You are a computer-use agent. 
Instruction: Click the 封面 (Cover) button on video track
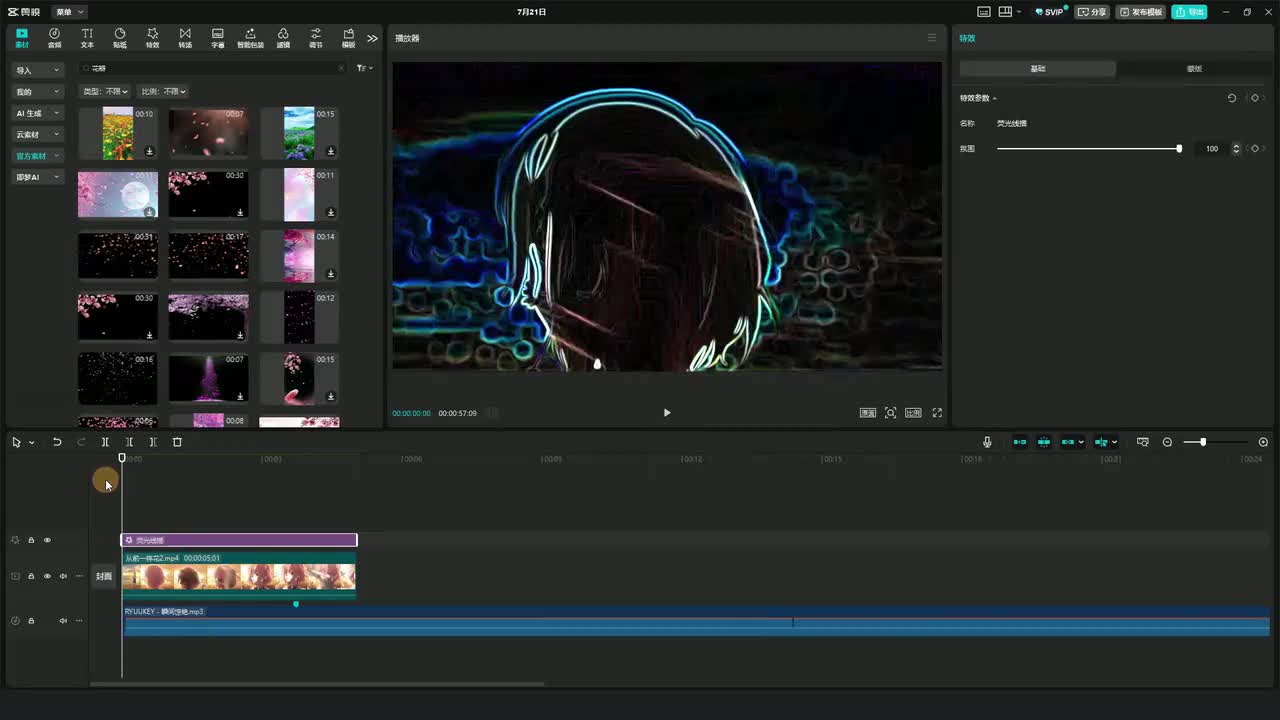104,576
